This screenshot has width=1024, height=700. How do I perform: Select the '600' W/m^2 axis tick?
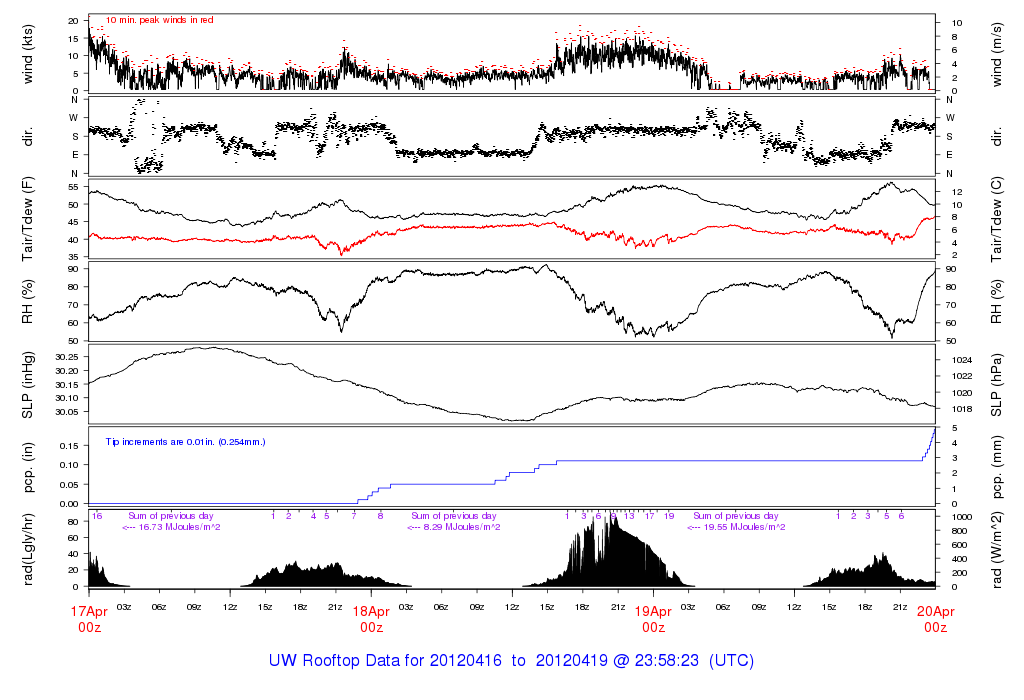tap(959, 545)
